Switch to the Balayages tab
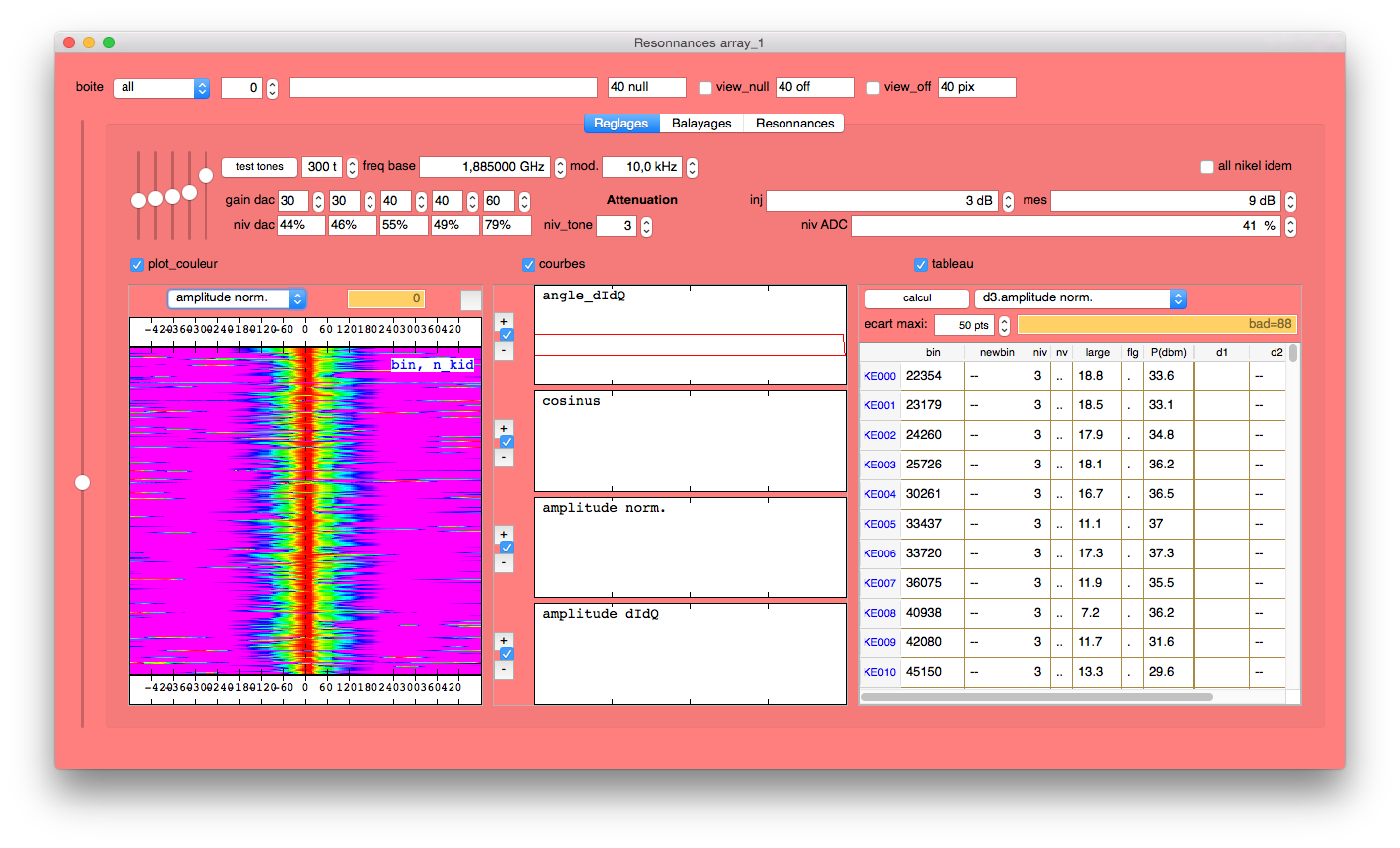This screenshot has width=1400, height=848. [701, 124]
